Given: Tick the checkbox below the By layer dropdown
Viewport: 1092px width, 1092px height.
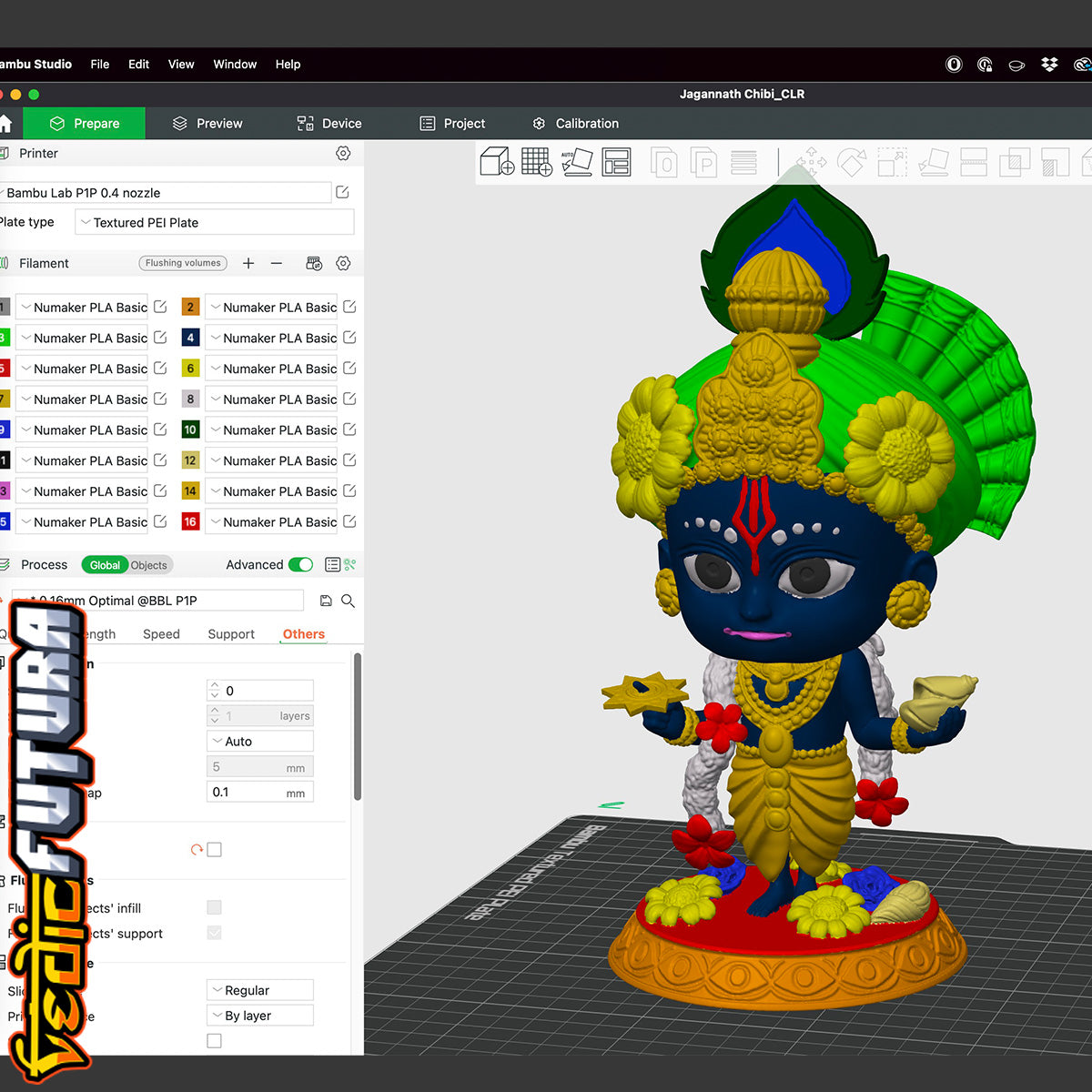Looking at the screenshot, I should (x=215, y=1041).
